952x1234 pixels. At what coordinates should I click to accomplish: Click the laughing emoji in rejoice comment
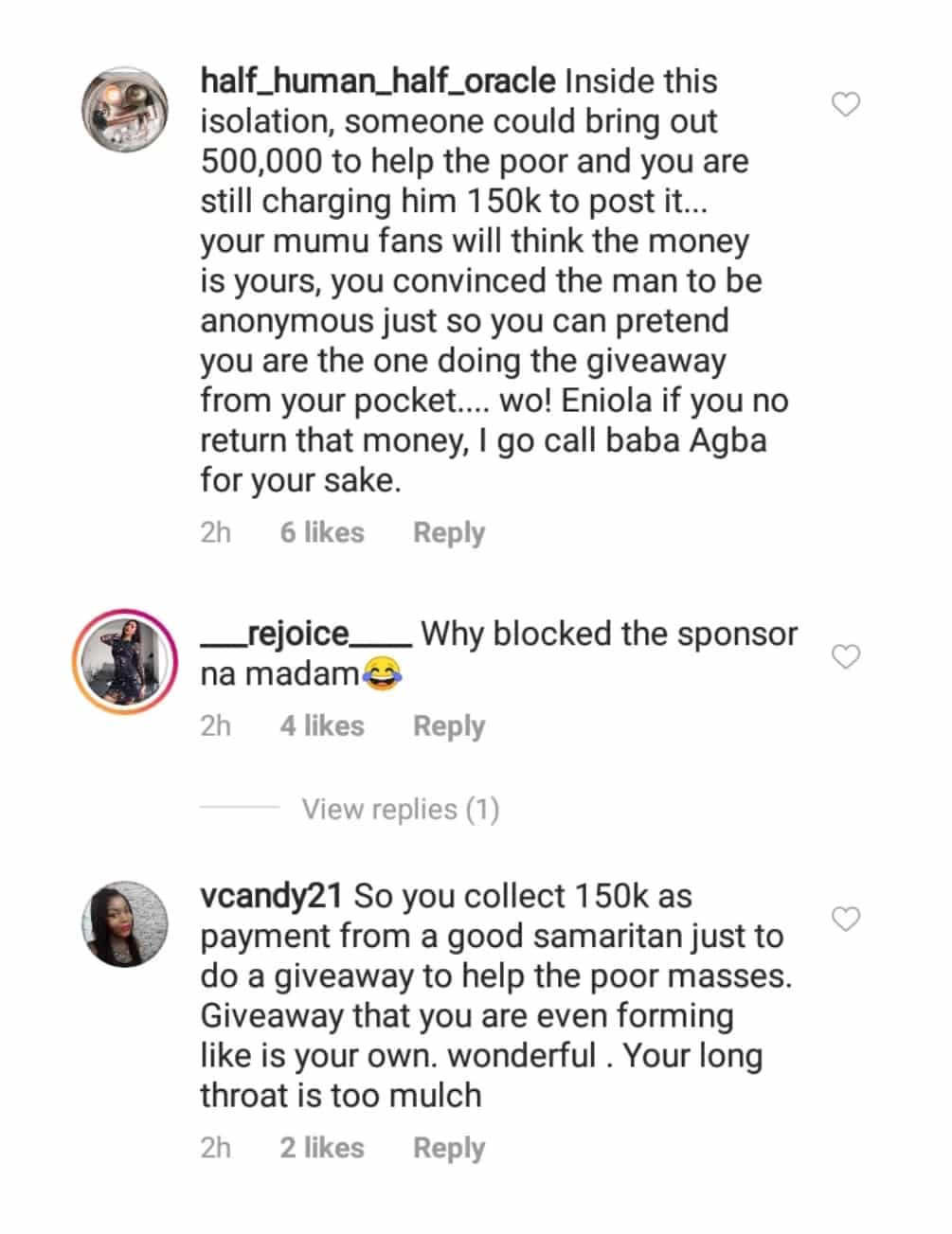[382, 674]
